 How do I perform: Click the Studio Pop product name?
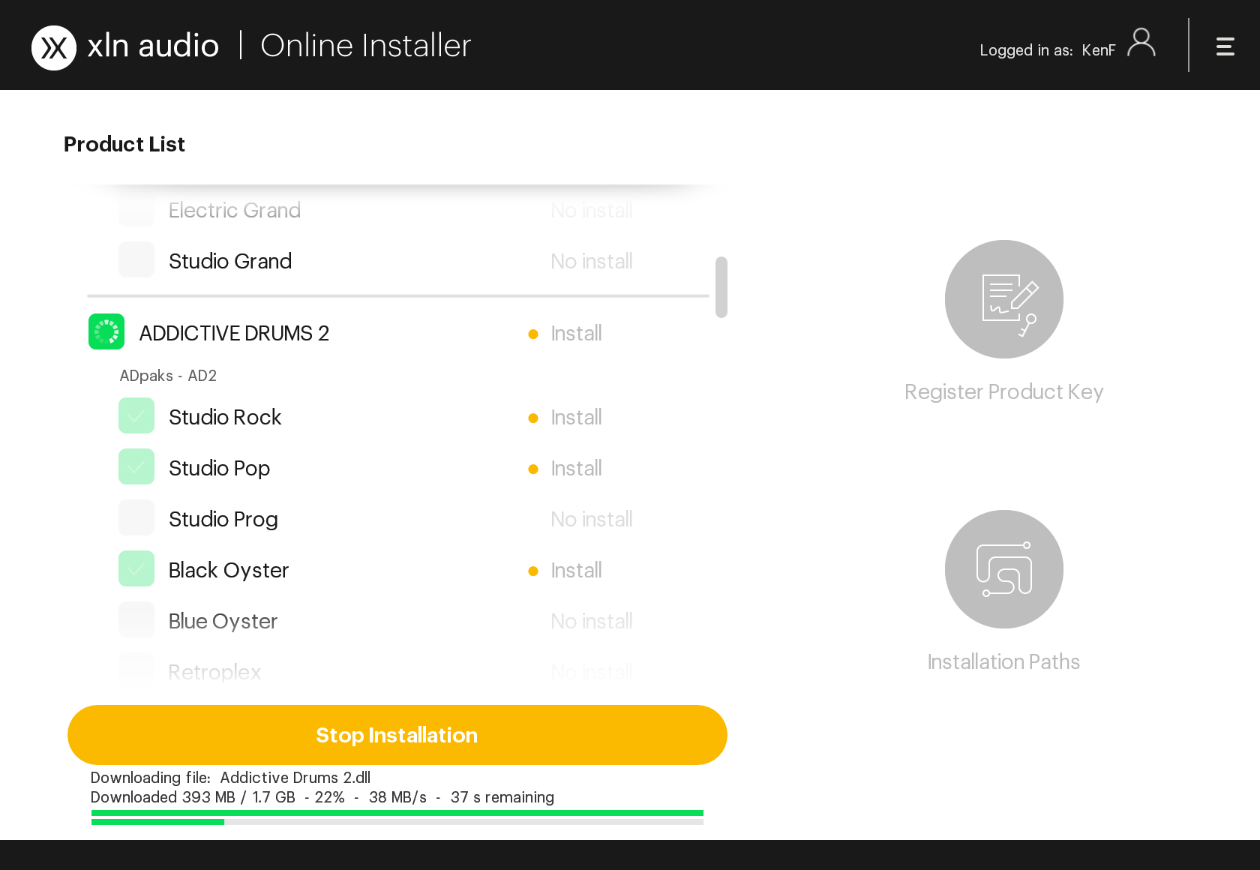click(x=219, y=468)
